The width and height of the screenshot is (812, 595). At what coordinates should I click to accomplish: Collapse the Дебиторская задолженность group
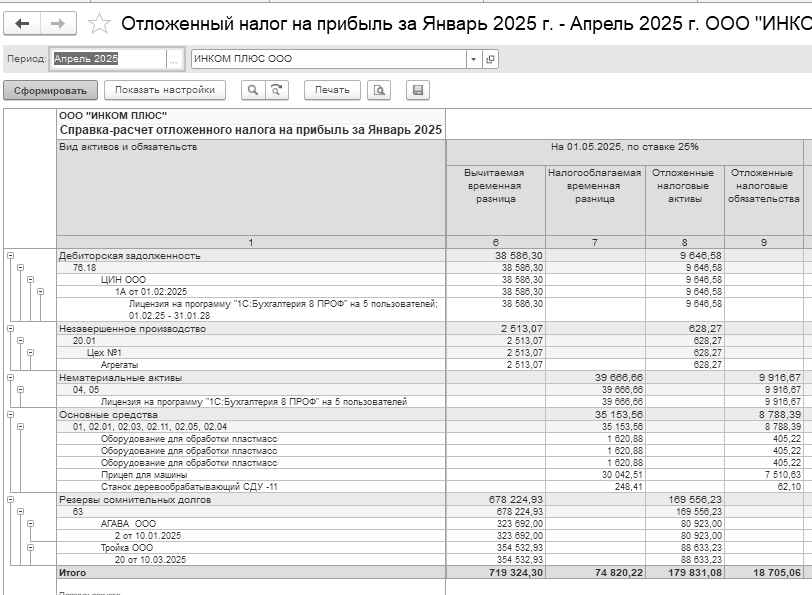pos(10,255)
